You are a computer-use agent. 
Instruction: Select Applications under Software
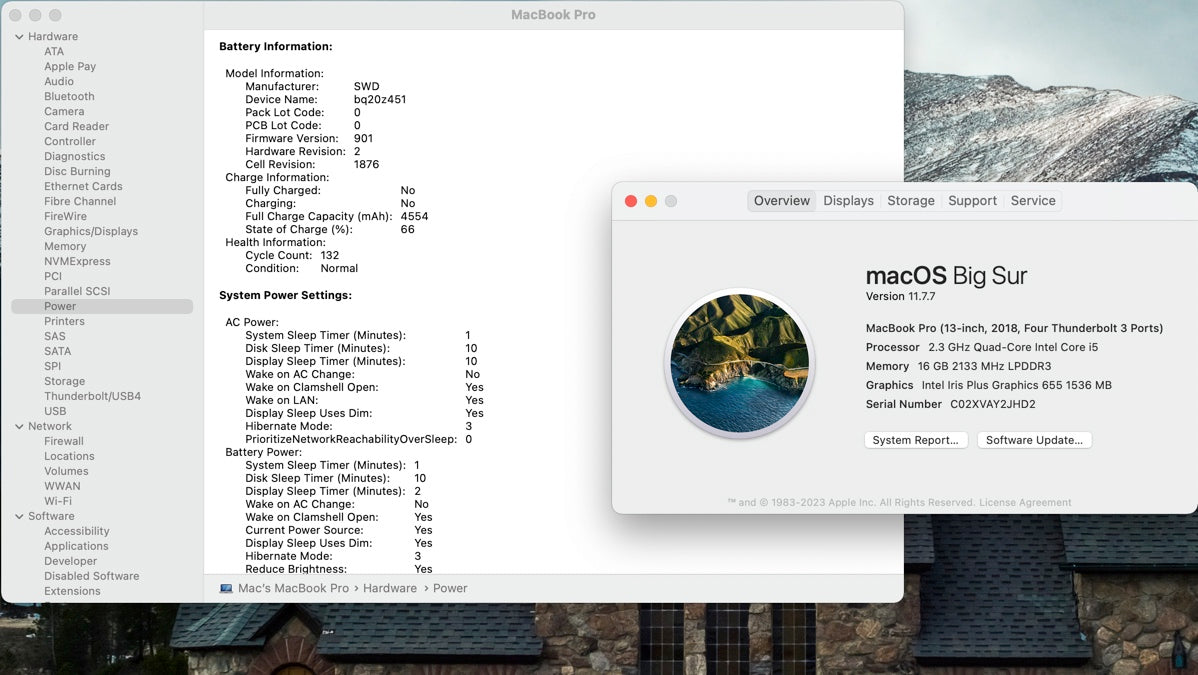click(76, 547)
